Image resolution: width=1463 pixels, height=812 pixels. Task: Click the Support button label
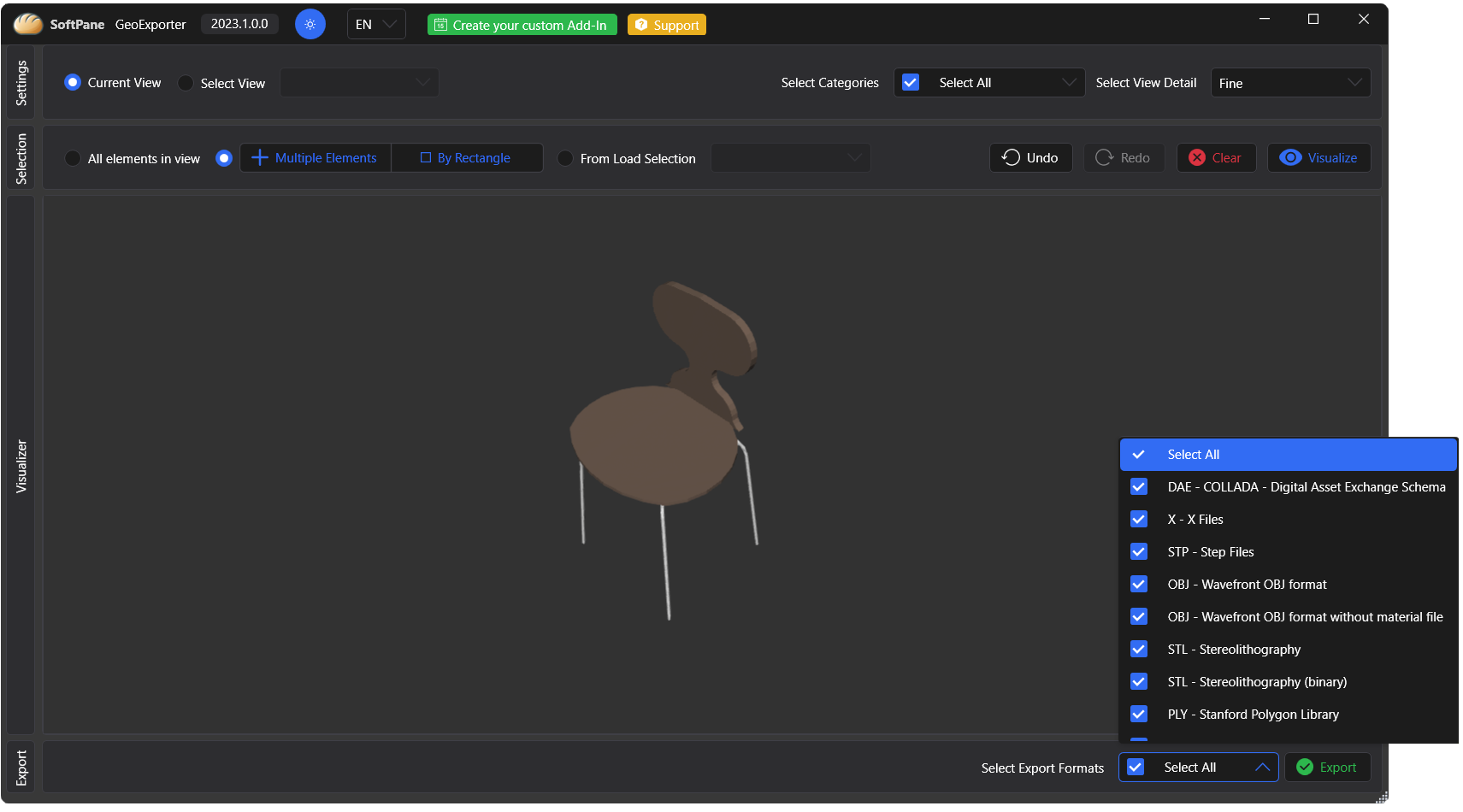pyautogui.click(x=676, y=26)
